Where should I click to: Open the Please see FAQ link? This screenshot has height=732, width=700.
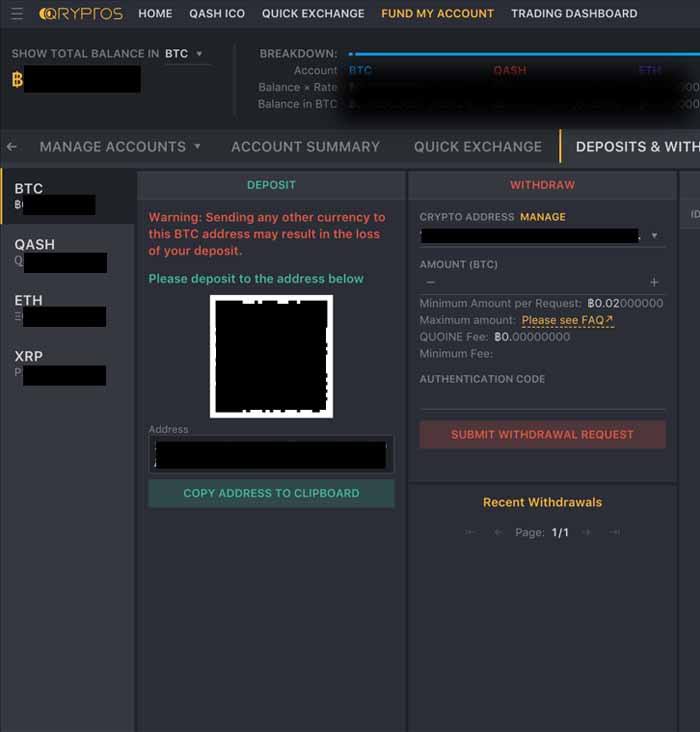pos(567,320)
